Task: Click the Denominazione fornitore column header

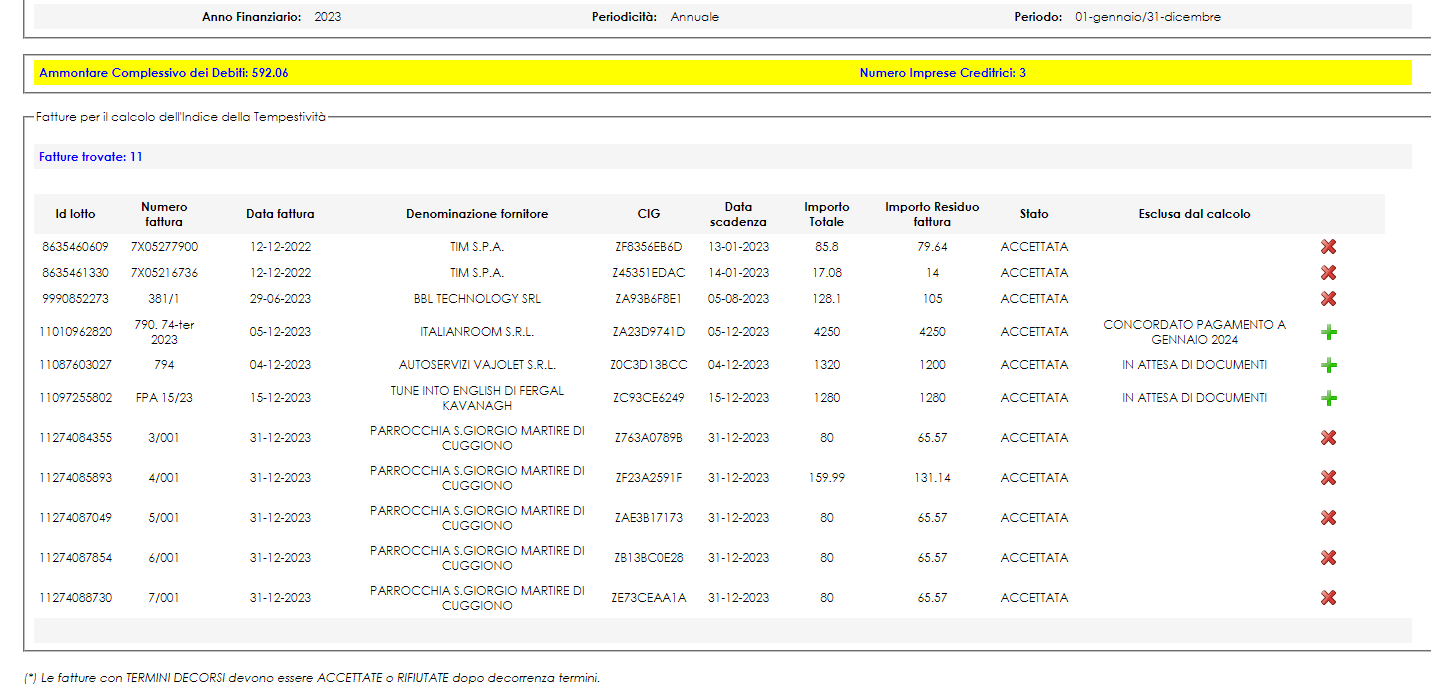Action: click(x=477, y=214)
